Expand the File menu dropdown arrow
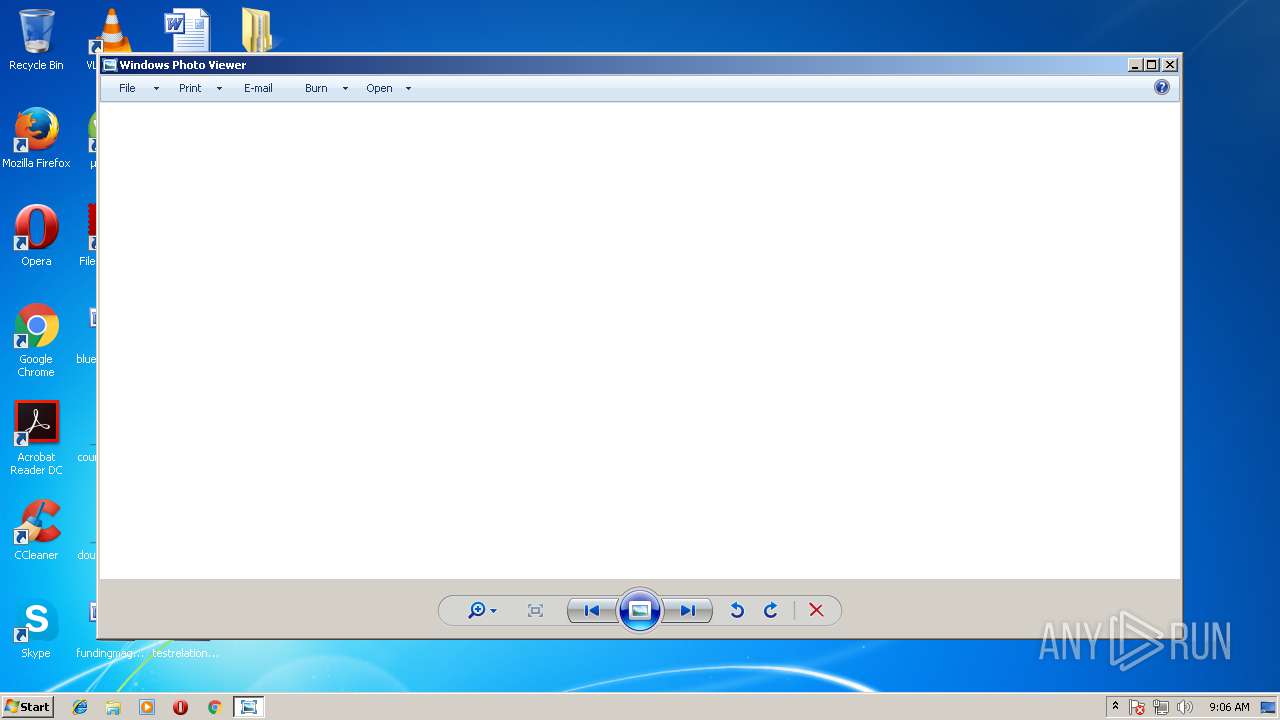1280x720 pixels. pos(156,88)
